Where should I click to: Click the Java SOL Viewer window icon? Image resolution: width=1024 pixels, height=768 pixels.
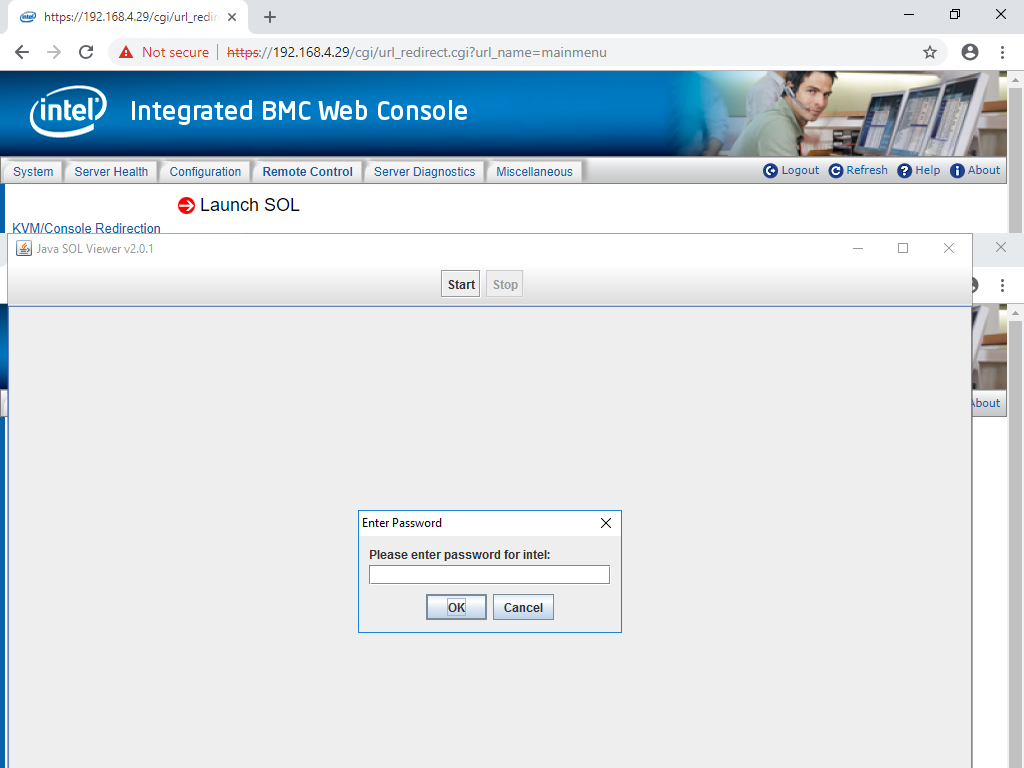[x=24, y=248]
